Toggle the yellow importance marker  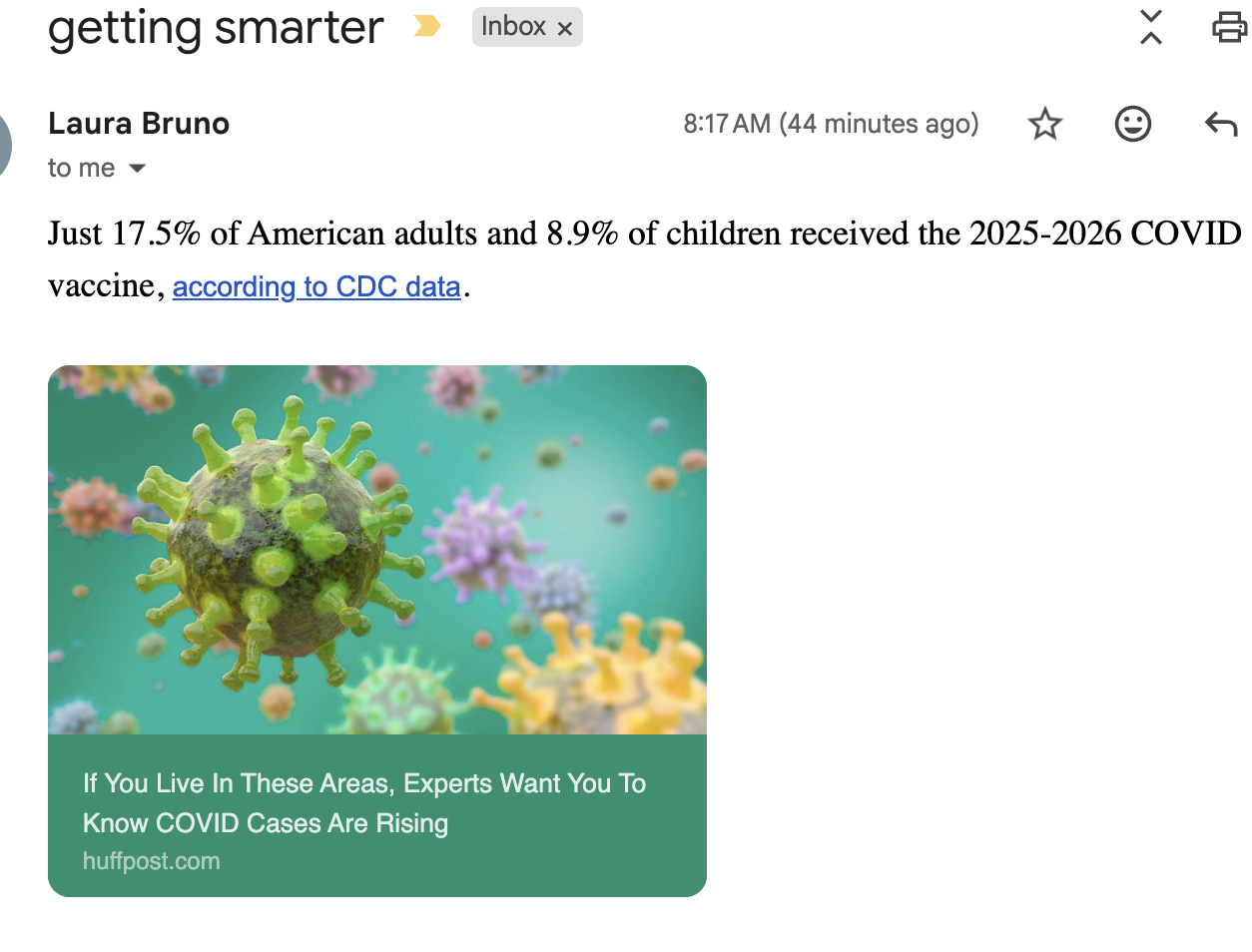(x=427, y=26)
